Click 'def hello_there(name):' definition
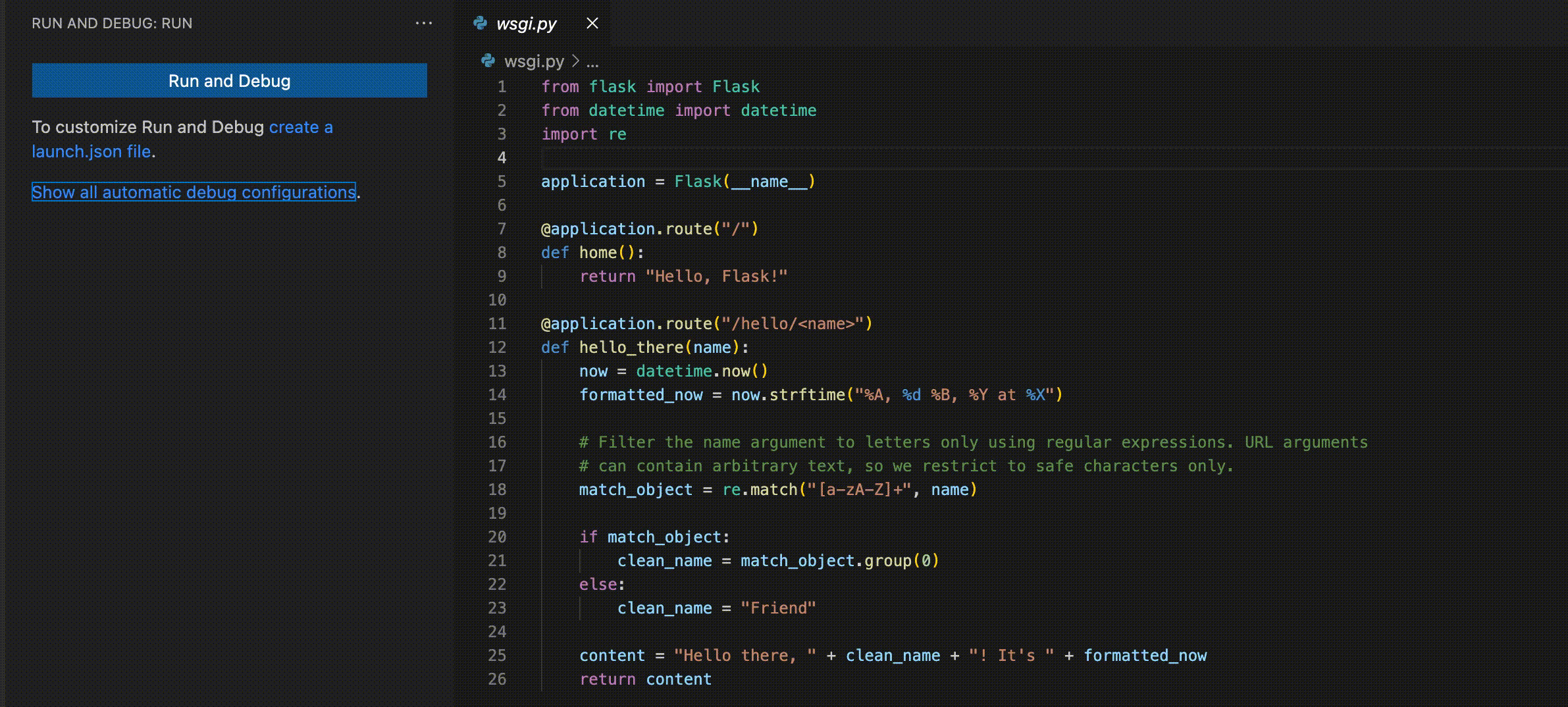This screenshot has width=1568, height=707. click(645, 347)
